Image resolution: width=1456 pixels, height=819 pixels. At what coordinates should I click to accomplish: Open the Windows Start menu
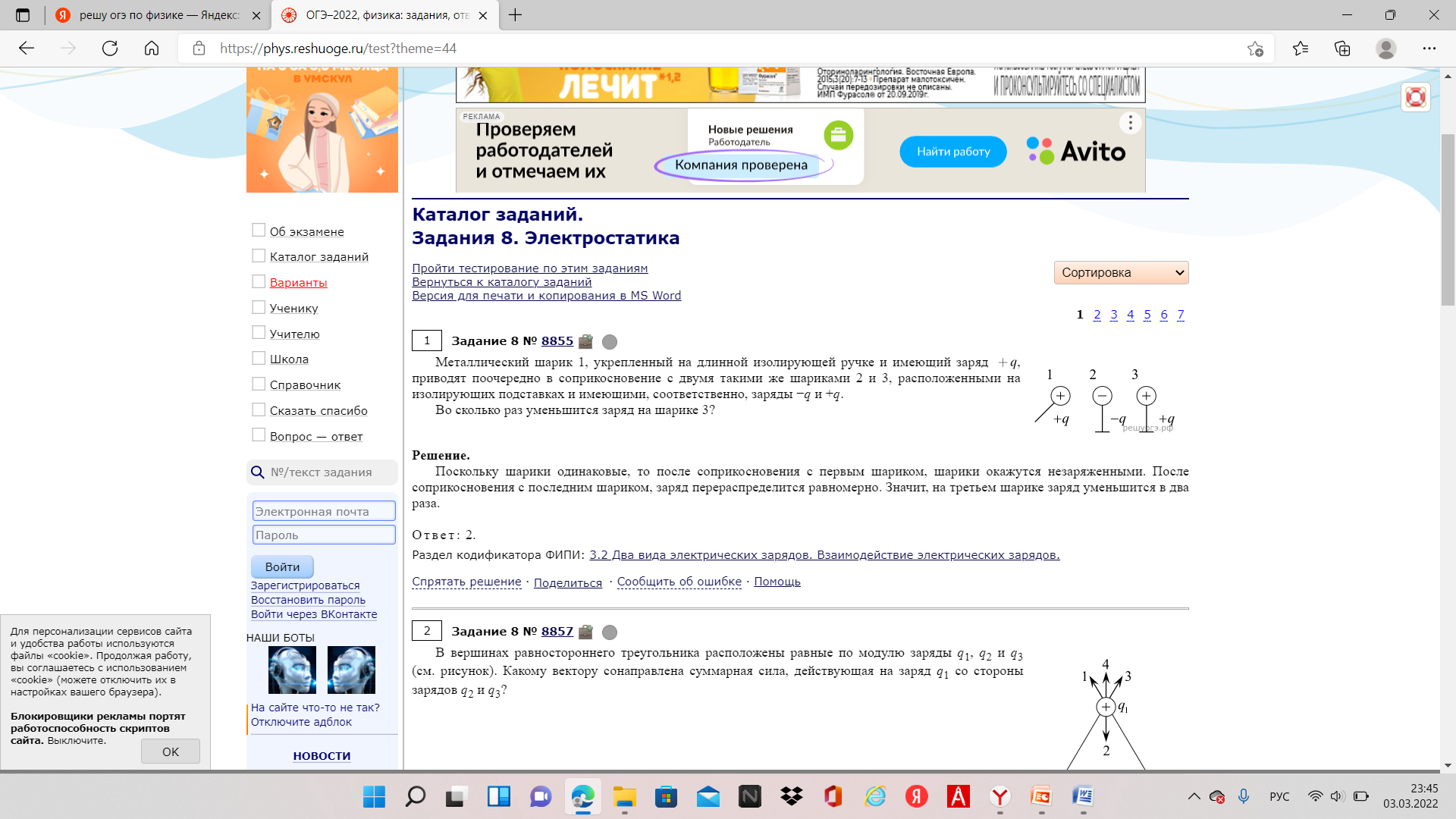374,796
